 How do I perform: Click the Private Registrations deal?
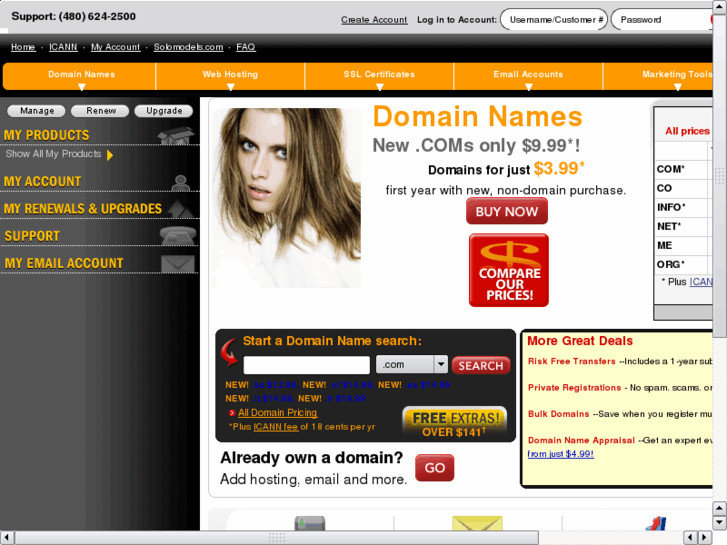[x=574, y=388]
